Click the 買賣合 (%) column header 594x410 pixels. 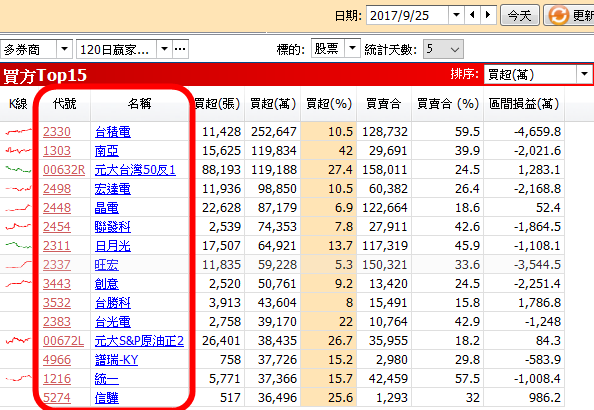pos(448,103)
